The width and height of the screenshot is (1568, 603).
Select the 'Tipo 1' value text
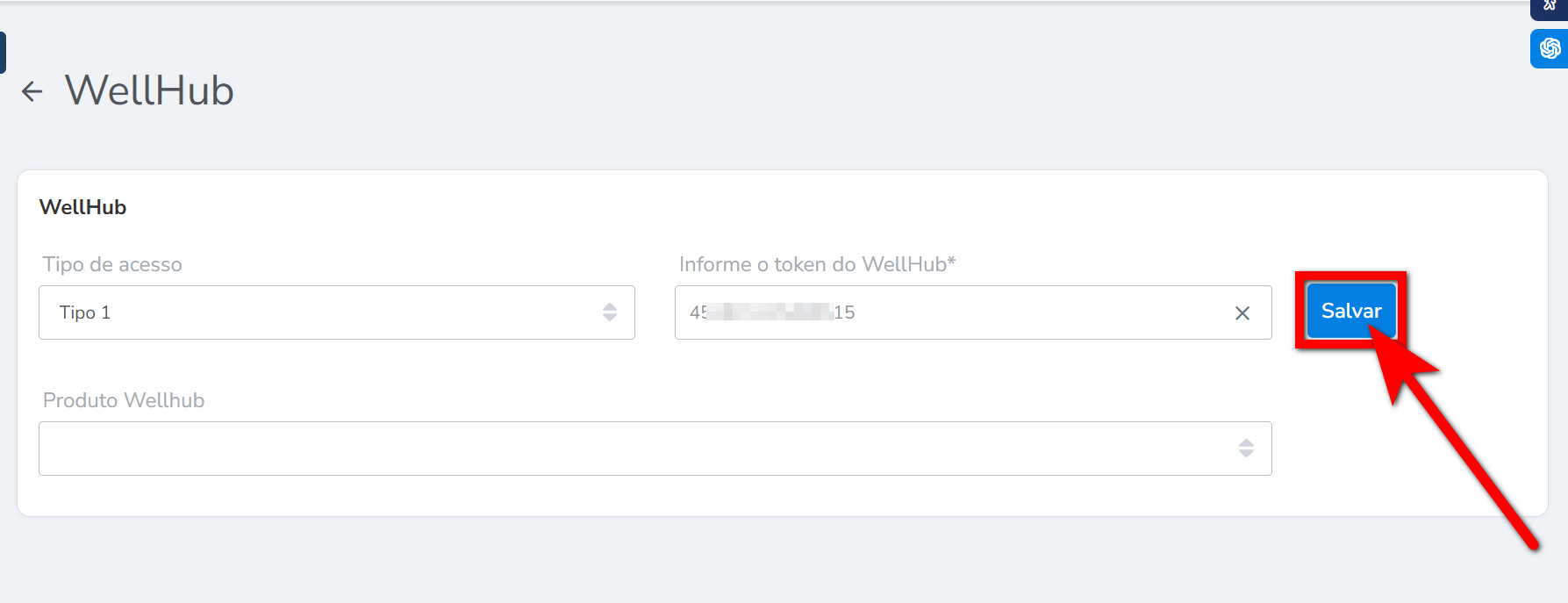(85, 312)
